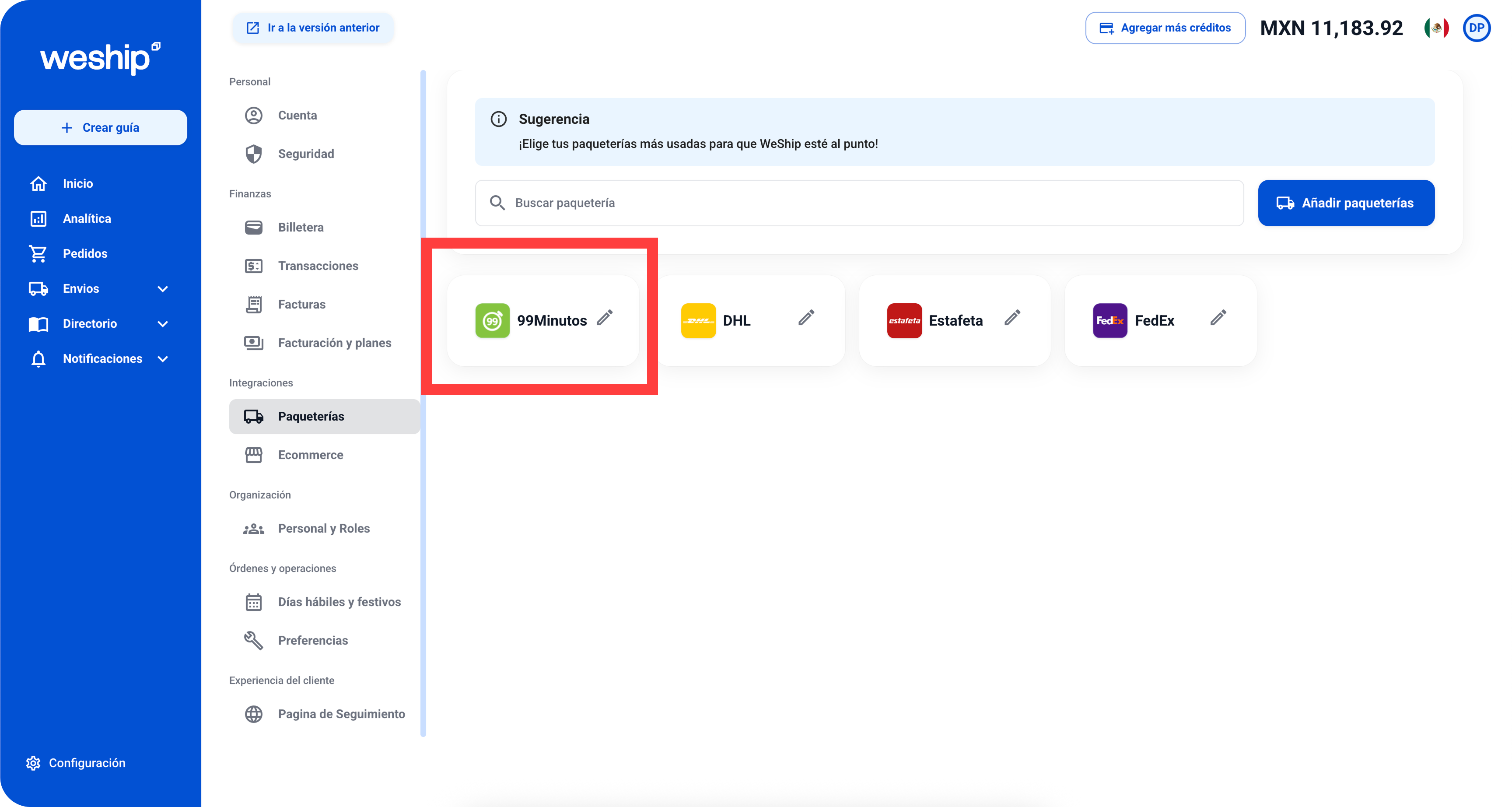Open the Ecommerce integrations section
Image resolution: width=1512 pixels, height=807 pixels.
311,455
